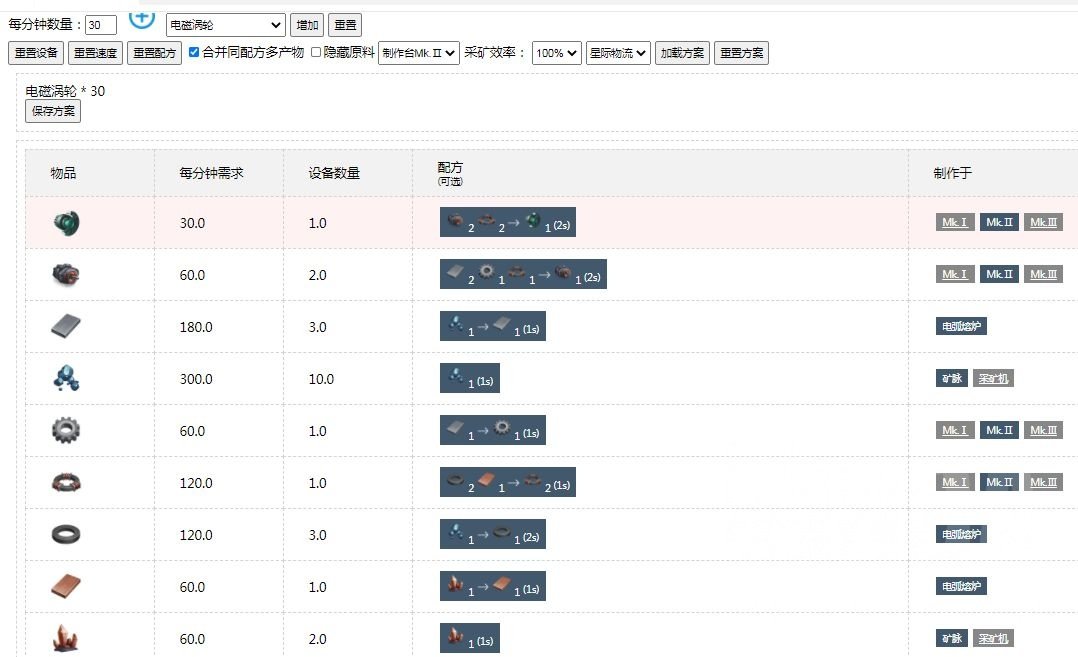Image resolution: width=1078 pixels, height=657 pixels.
Task: Choose Mk.II for the turbine row
Action: (x=999, y=222)
